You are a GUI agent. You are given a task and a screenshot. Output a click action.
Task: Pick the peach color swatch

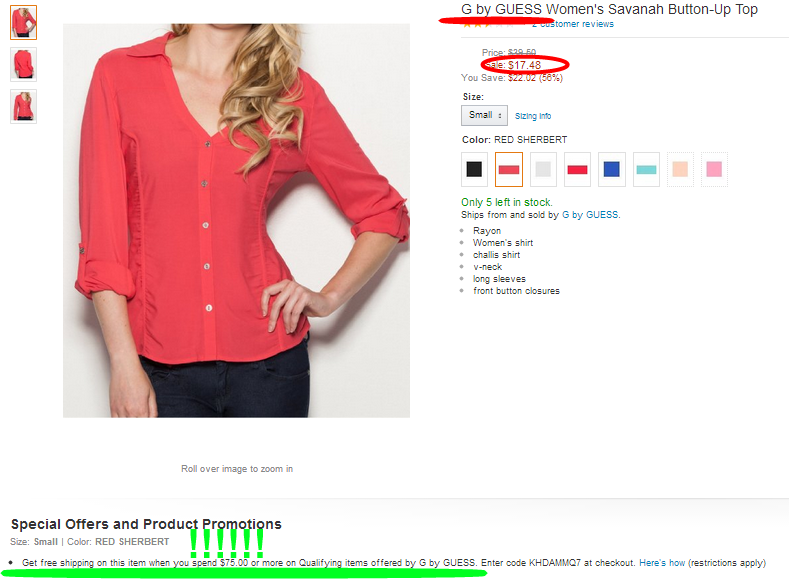click(x=680, y=170)
